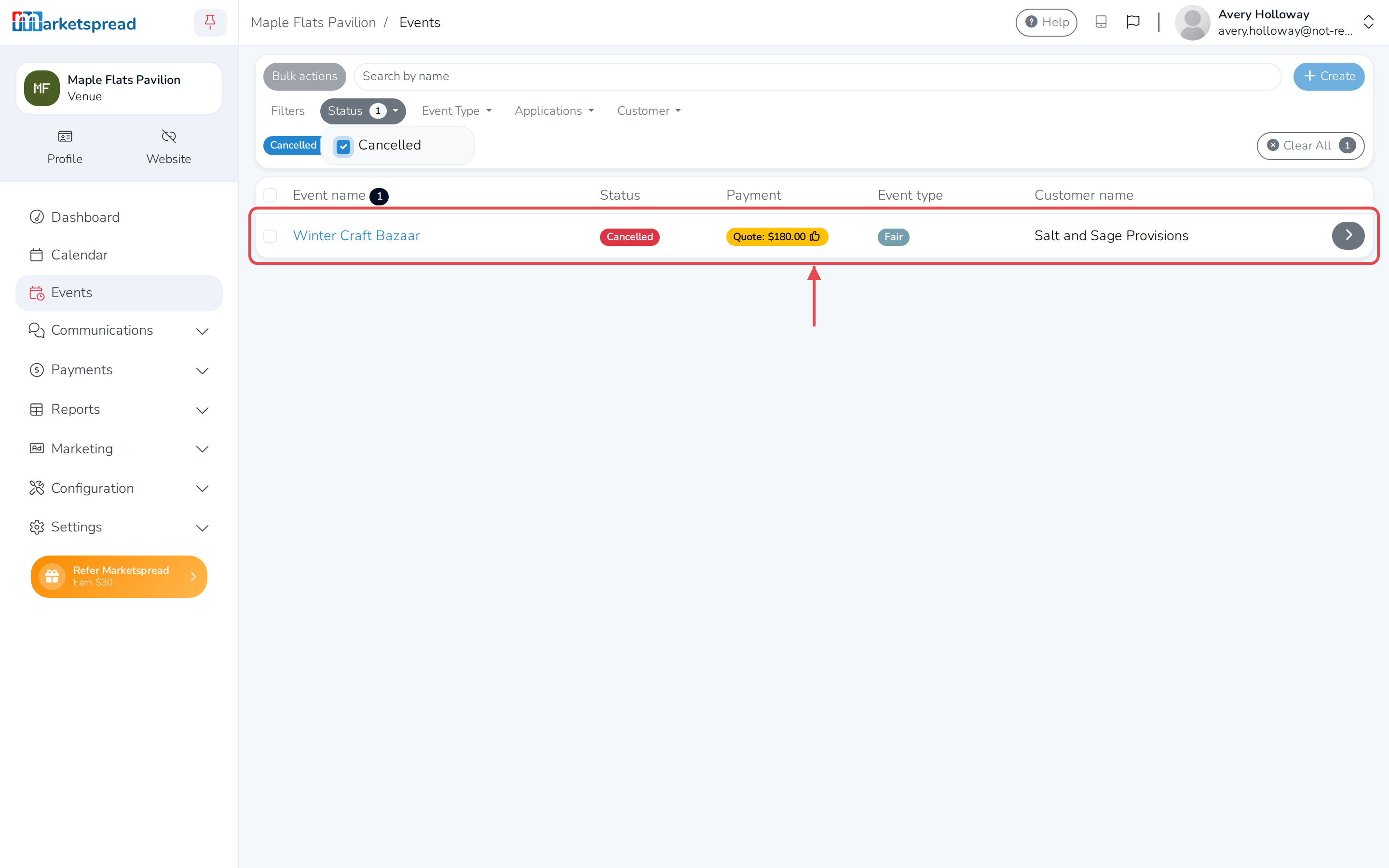The height and width of the screenshot is (868, 1389).
Task: Click the Quote: $180.00 payment badge
Action: point(776,236)
